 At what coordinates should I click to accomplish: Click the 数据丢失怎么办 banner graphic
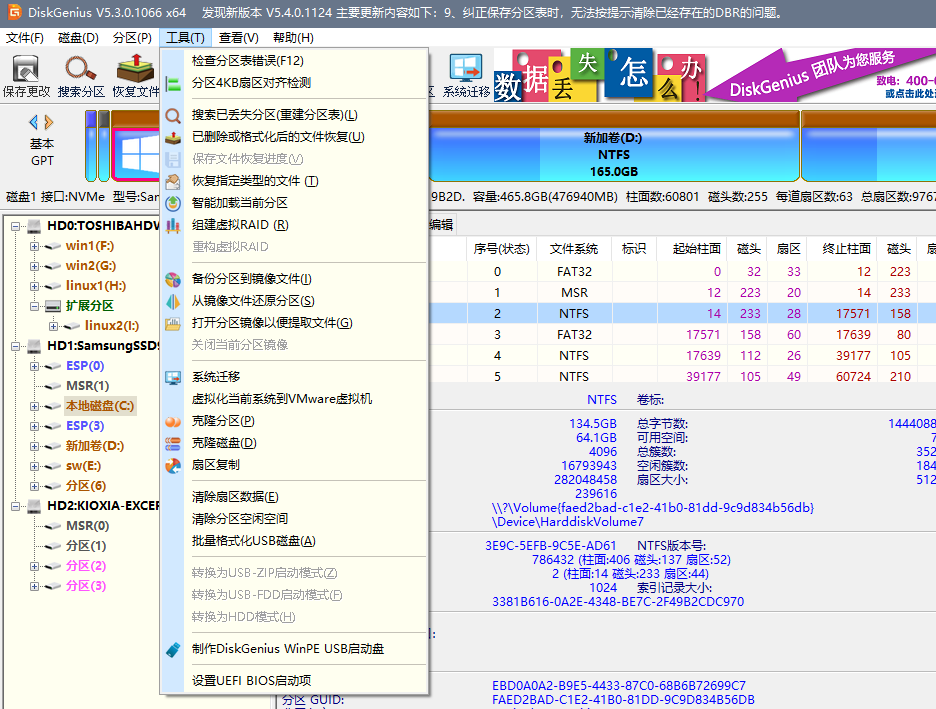tap(599, 76)
